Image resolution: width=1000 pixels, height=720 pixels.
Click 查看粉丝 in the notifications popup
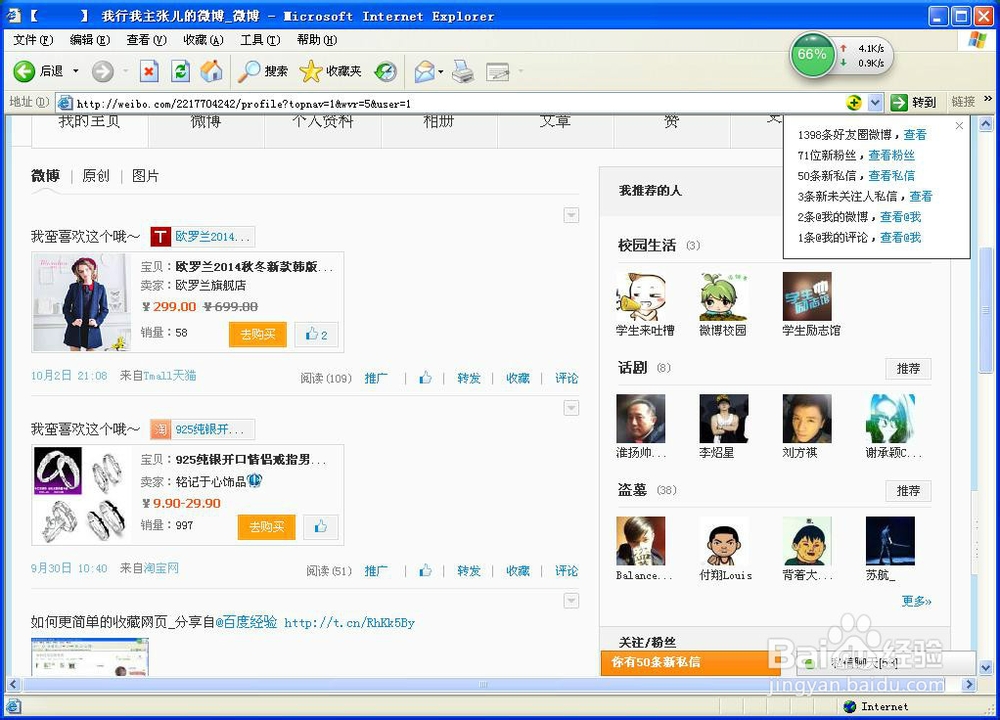892,155
